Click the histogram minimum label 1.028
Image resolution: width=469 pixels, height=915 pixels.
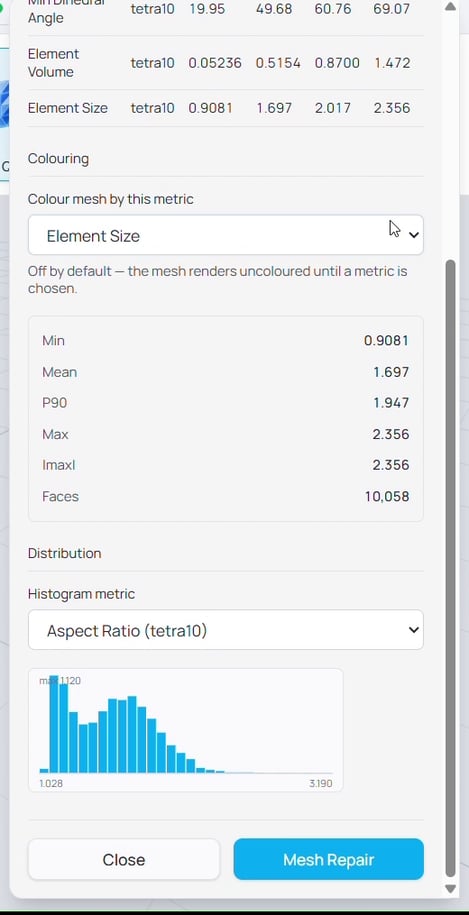[51, 783]
